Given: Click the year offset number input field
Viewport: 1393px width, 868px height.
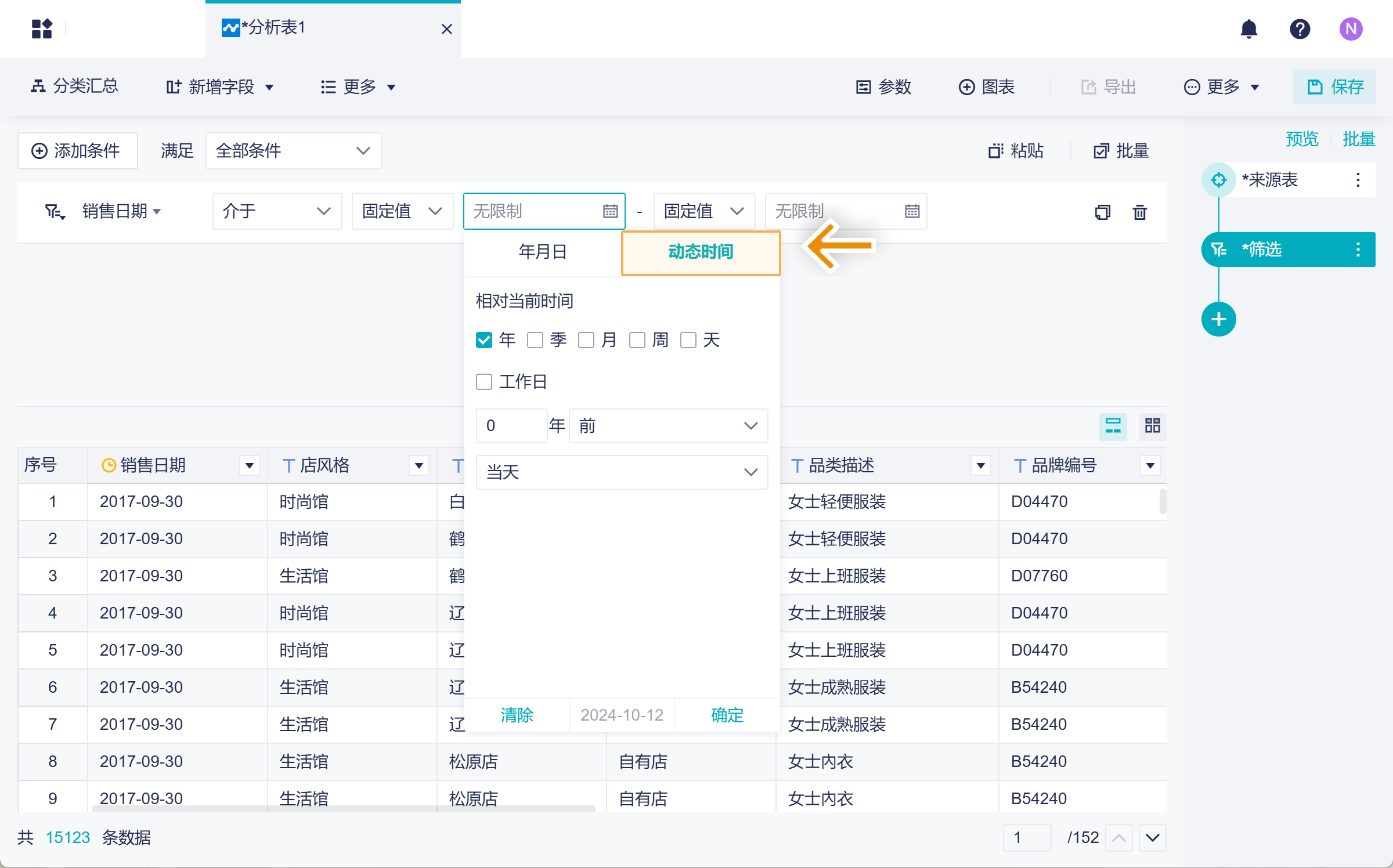Looking at the screenshot, I should [511, 426].
